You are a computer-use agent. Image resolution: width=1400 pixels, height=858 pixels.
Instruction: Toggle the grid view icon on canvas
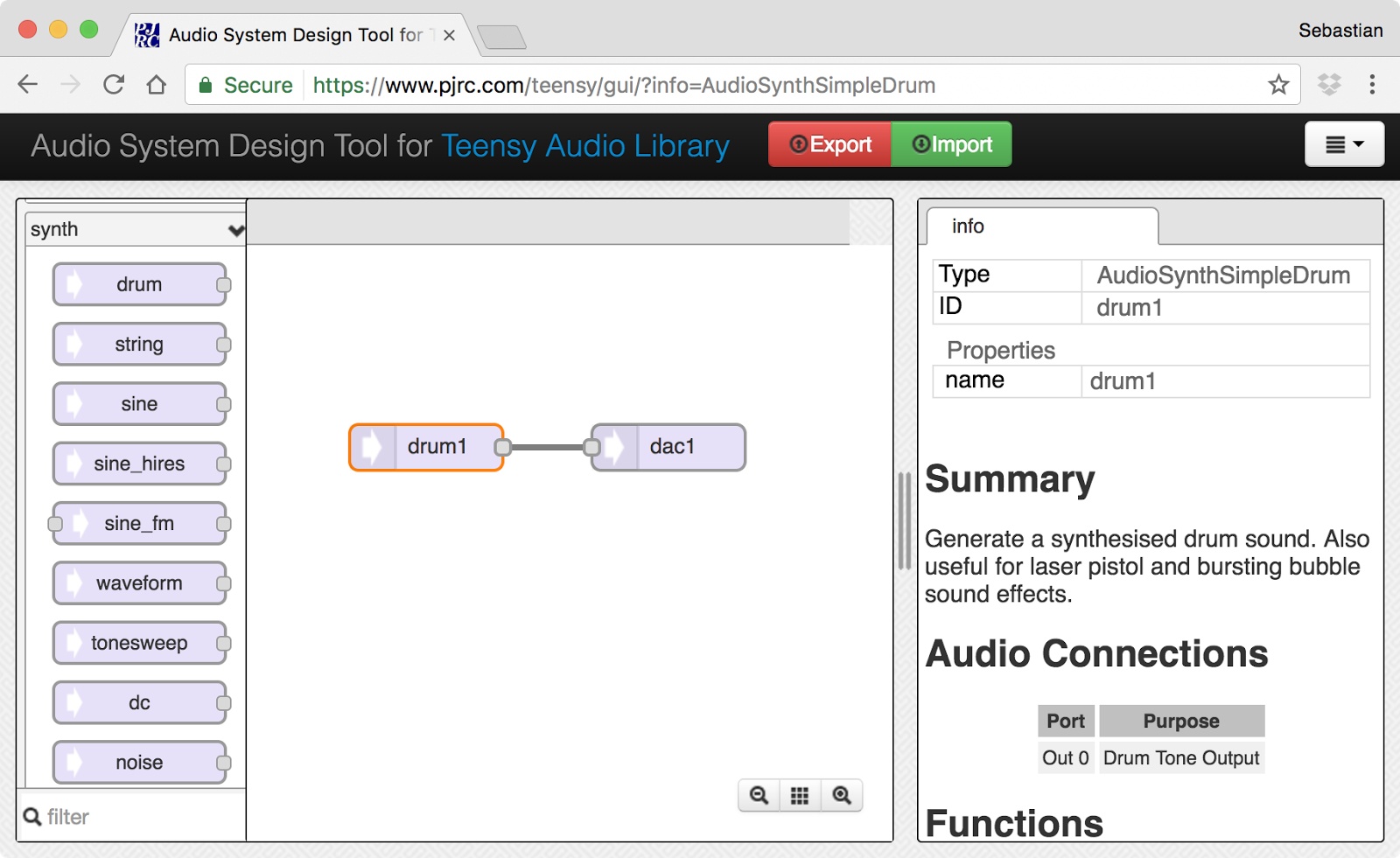pos(799,795)
